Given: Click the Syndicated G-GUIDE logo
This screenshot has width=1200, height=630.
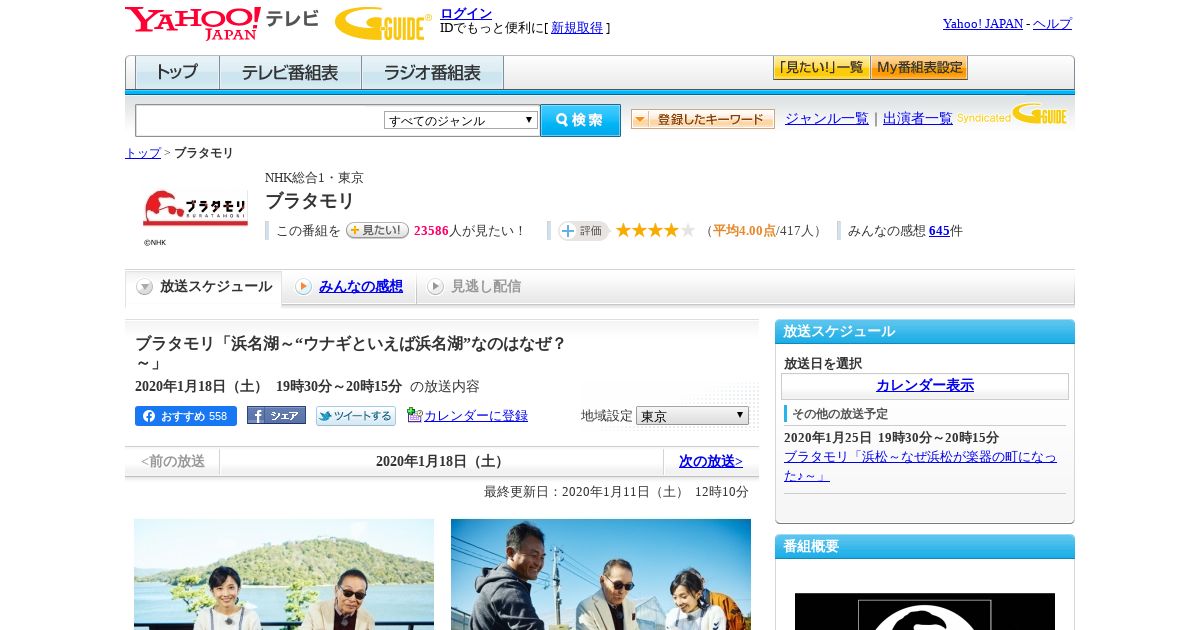Looking at the screenshot, I should (1012, 114).
